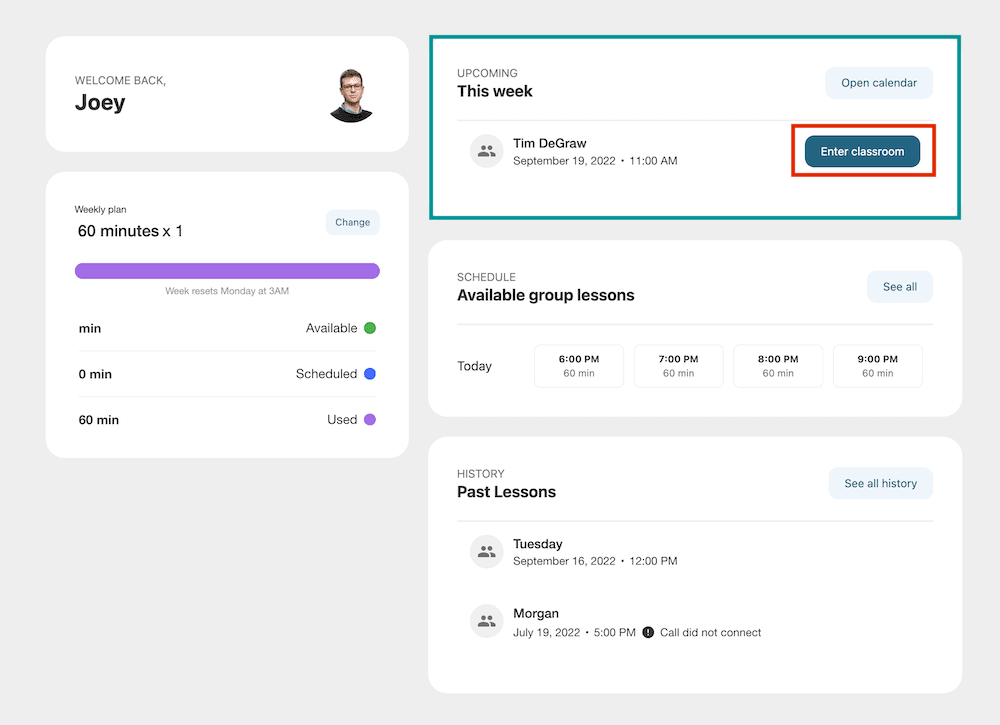Click the green Available status dot
The image size is (1000, 725).
click(370, 328)
